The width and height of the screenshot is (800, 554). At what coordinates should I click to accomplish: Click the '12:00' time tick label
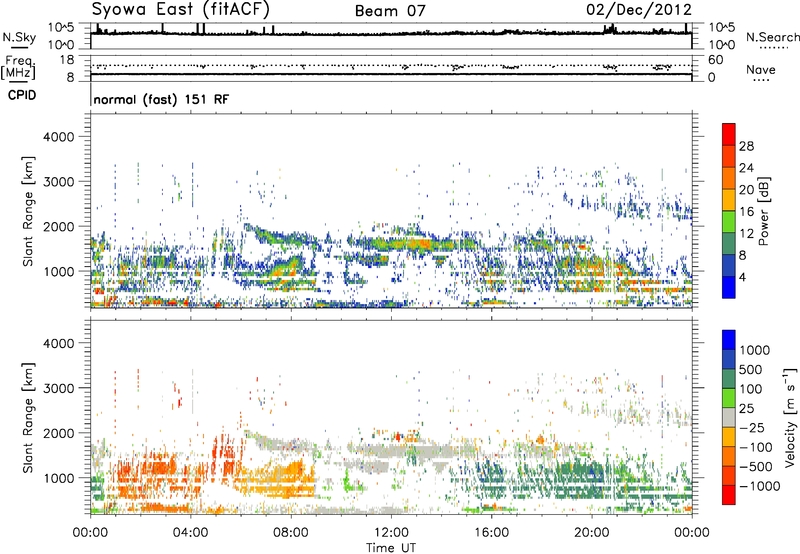click(x=391, y=533)
